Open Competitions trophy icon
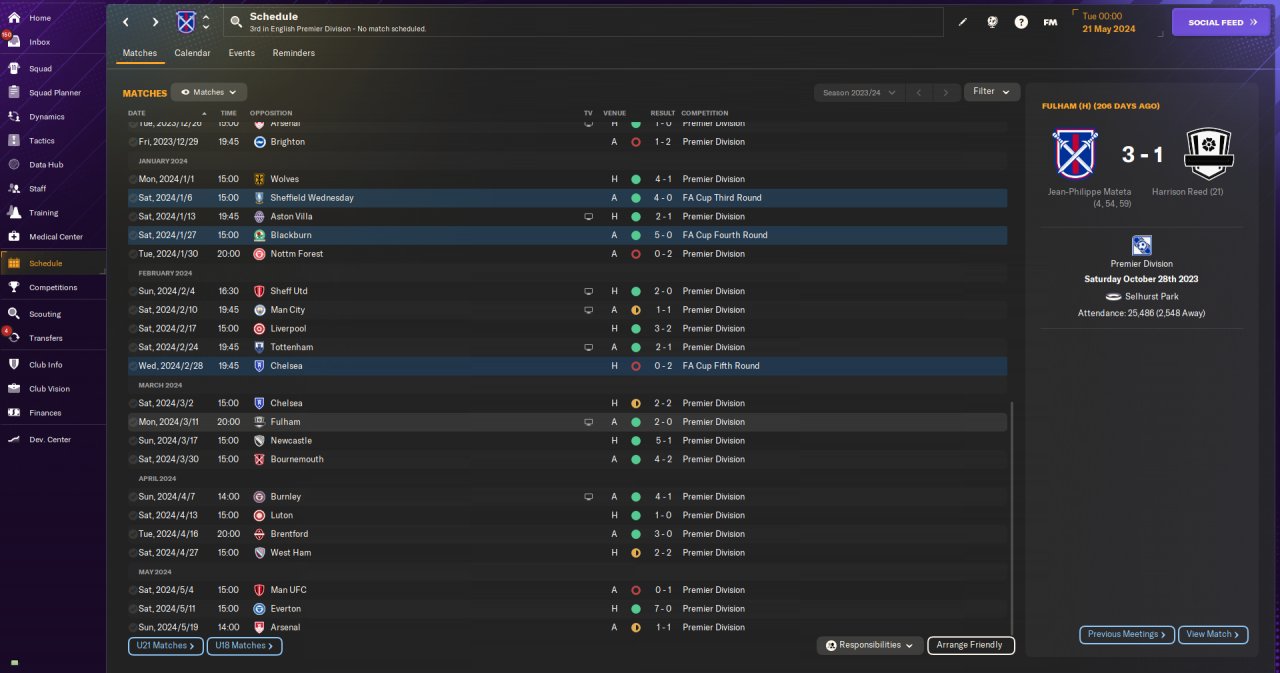Screen dimensions: 1280x673 [14, 288]
